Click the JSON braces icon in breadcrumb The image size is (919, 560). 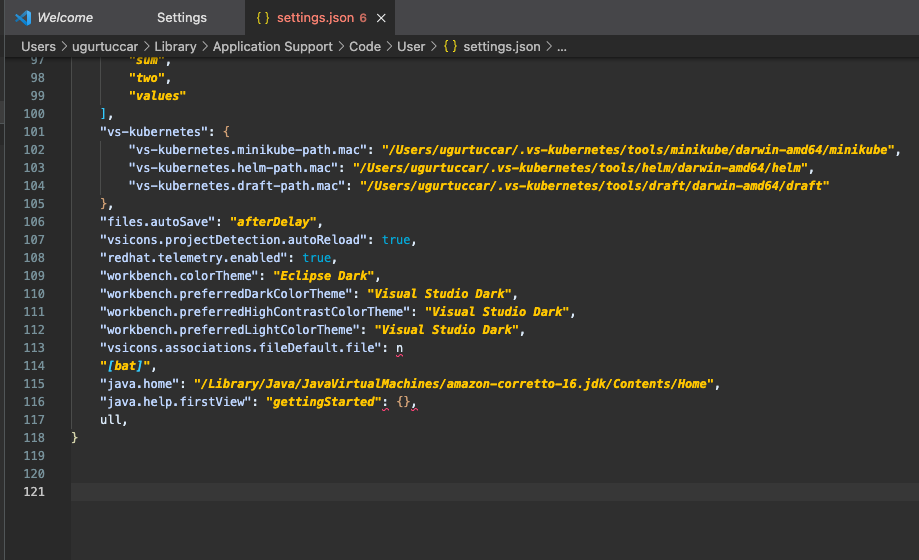pyautogui.click(x=450, y=46)
